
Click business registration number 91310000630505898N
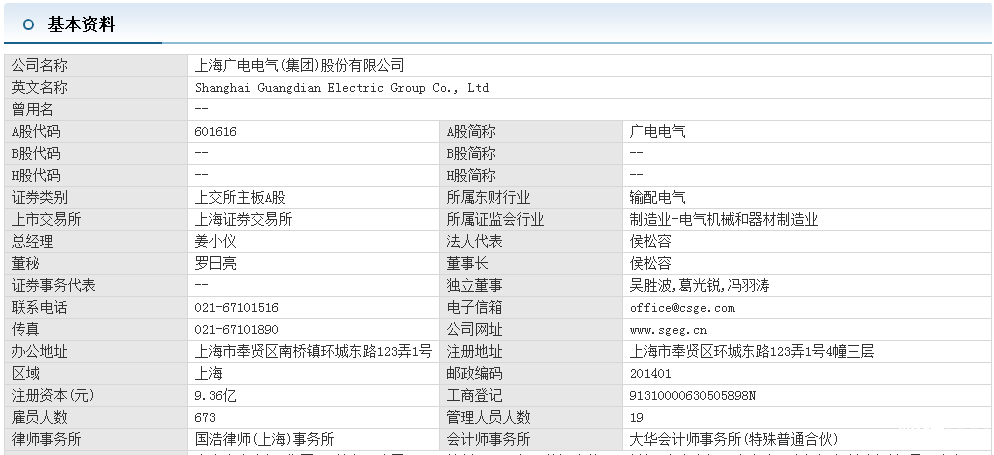point(693,396)
